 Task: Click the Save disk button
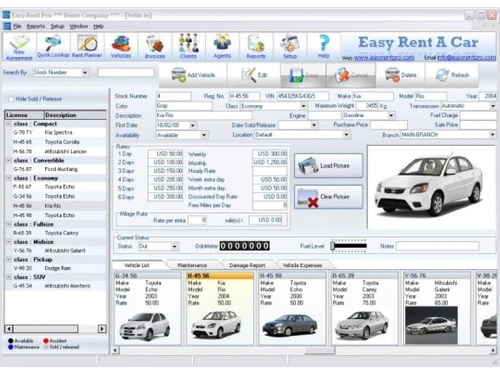(x=303, y=75)
